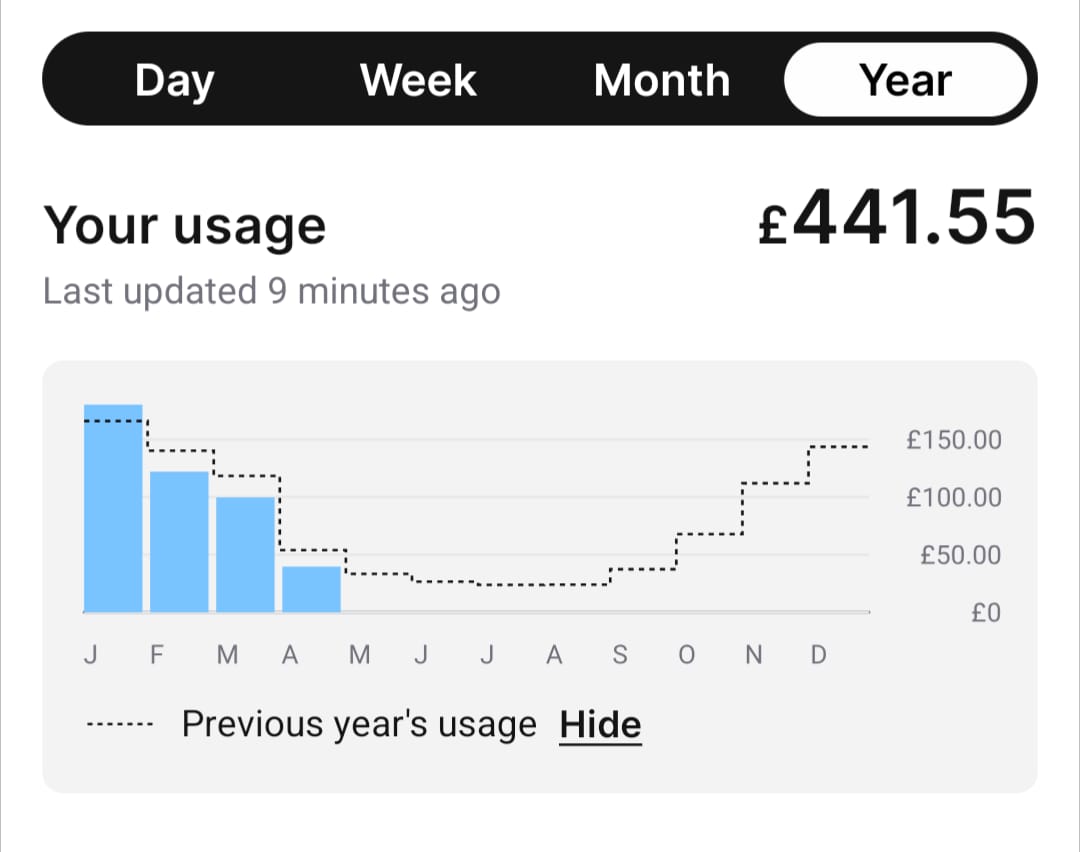This screenshot has width=1080, height=852.
Task: Select the Year tab
Action: point(906,80)
